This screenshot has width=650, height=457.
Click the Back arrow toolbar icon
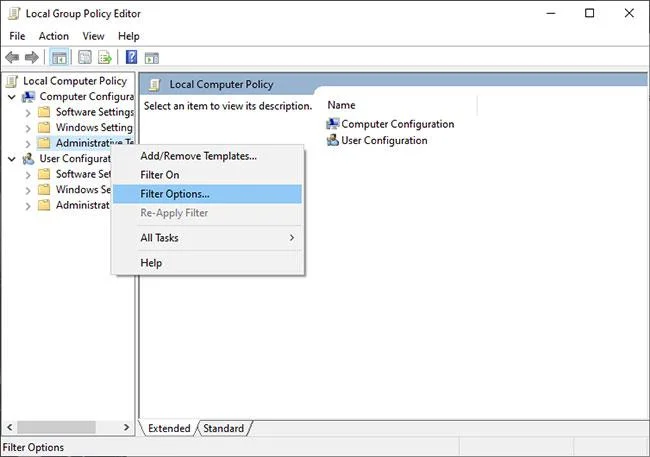[x=12, y=57]
